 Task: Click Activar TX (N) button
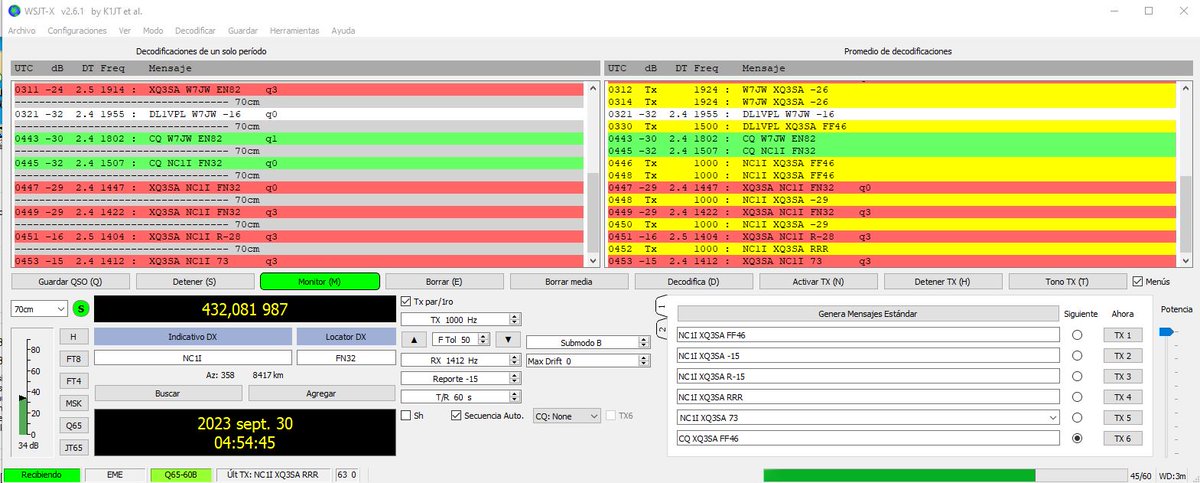pos(818,282)
